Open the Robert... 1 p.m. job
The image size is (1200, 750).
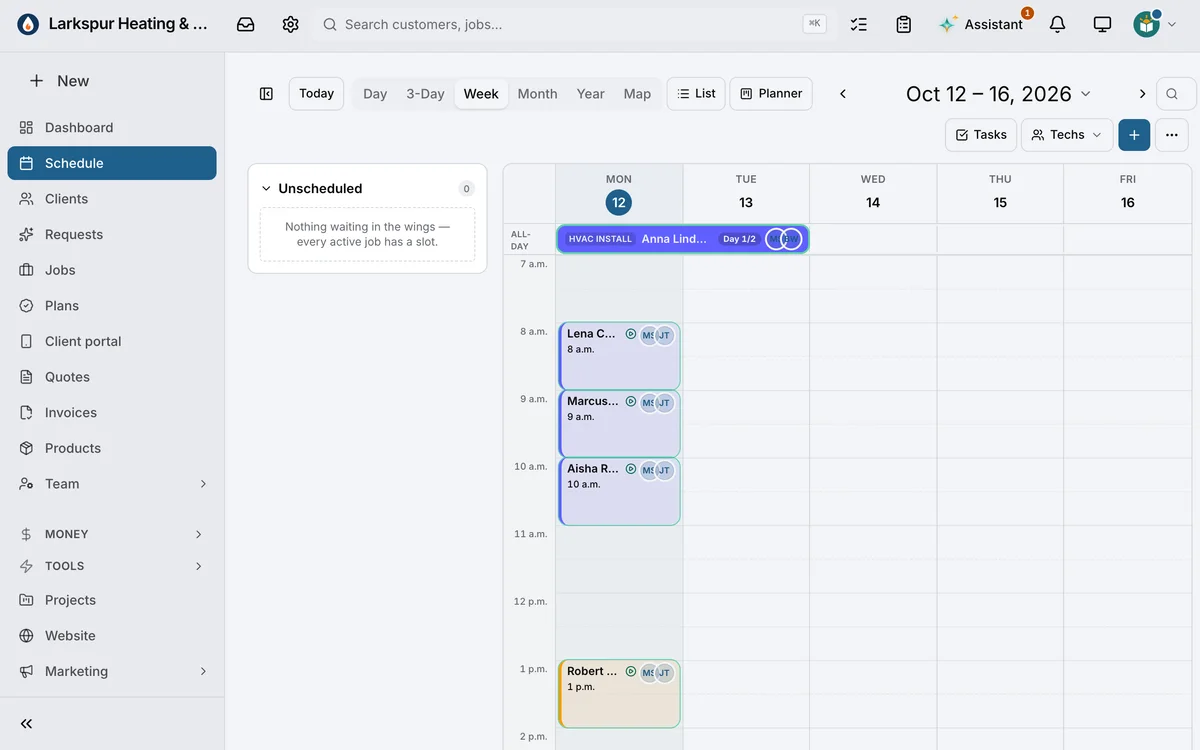(619, 693)
